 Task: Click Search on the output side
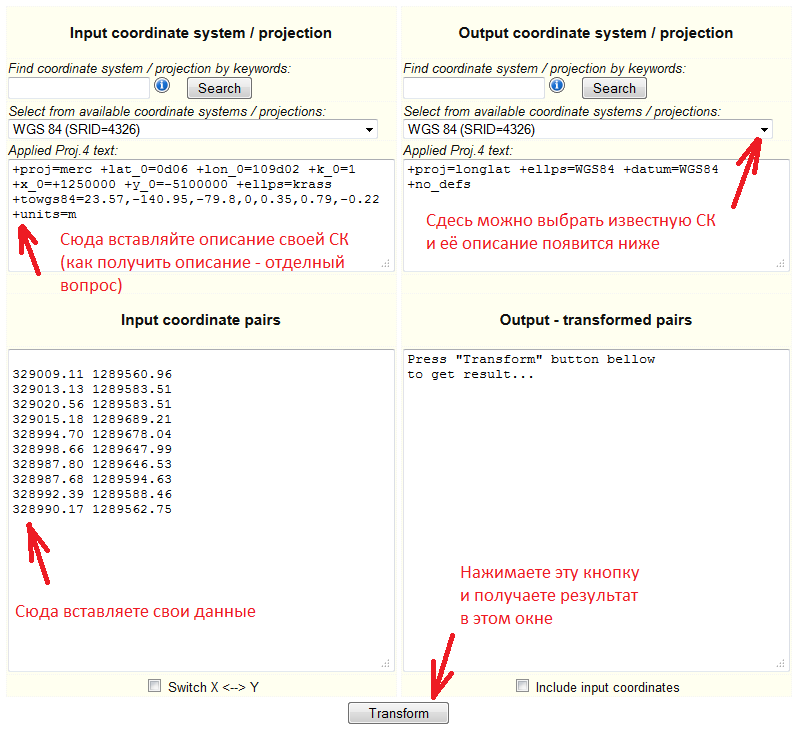click(x=613, y=88)
